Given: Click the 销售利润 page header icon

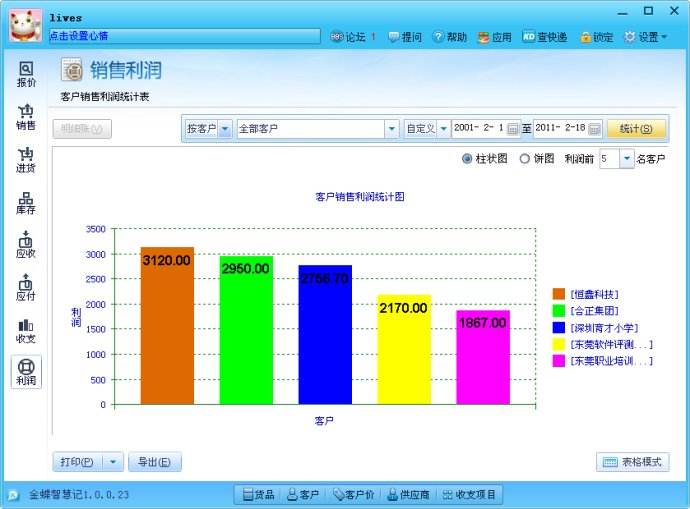Looking at the screenshot, I should tap(72, 70).
